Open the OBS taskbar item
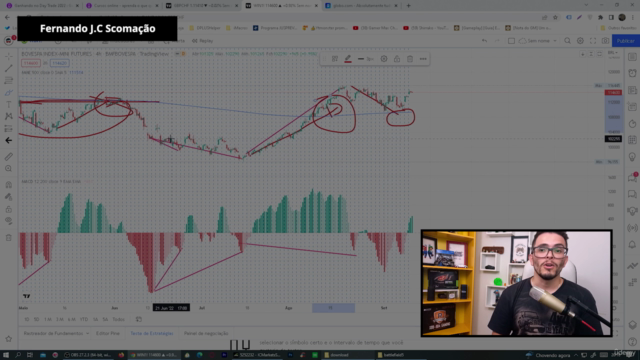The width and height of the screenshot is (640, 360). (88, 355)
